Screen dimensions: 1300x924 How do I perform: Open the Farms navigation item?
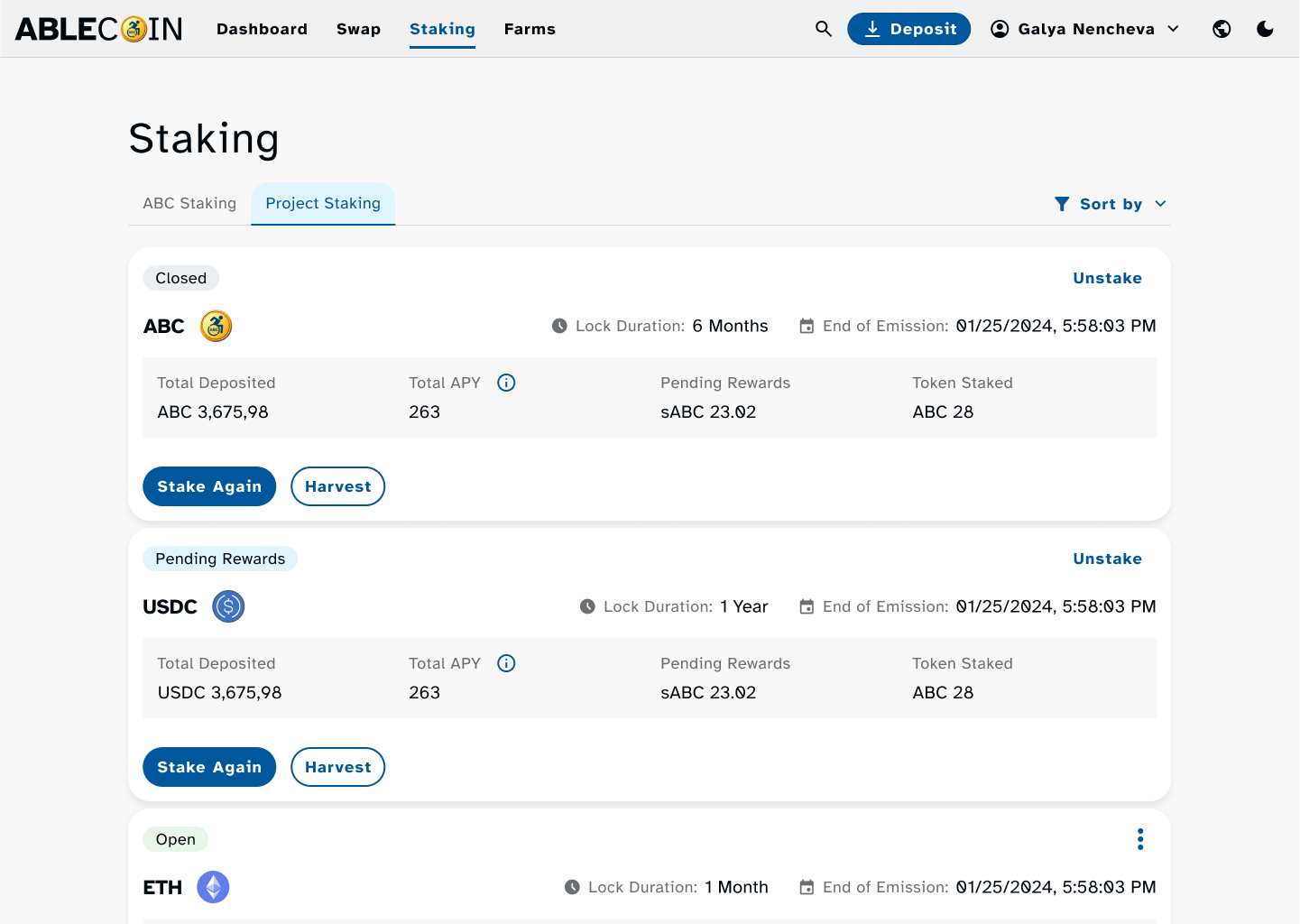point(530,29)
